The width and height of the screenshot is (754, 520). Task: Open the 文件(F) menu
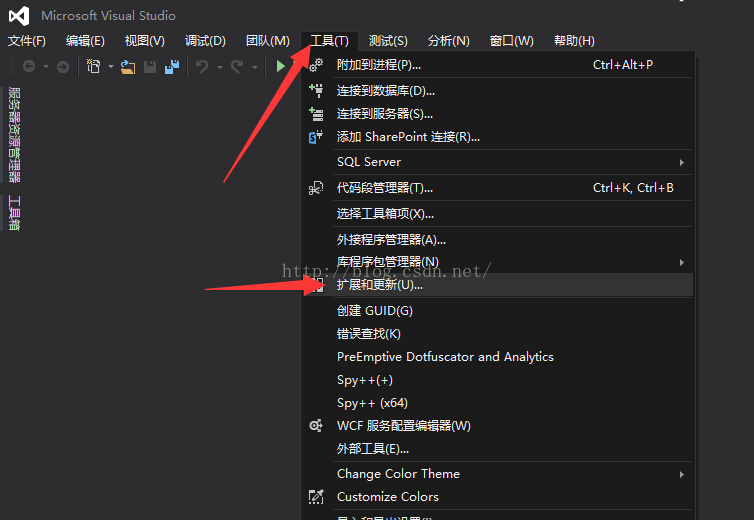(27, 41)
